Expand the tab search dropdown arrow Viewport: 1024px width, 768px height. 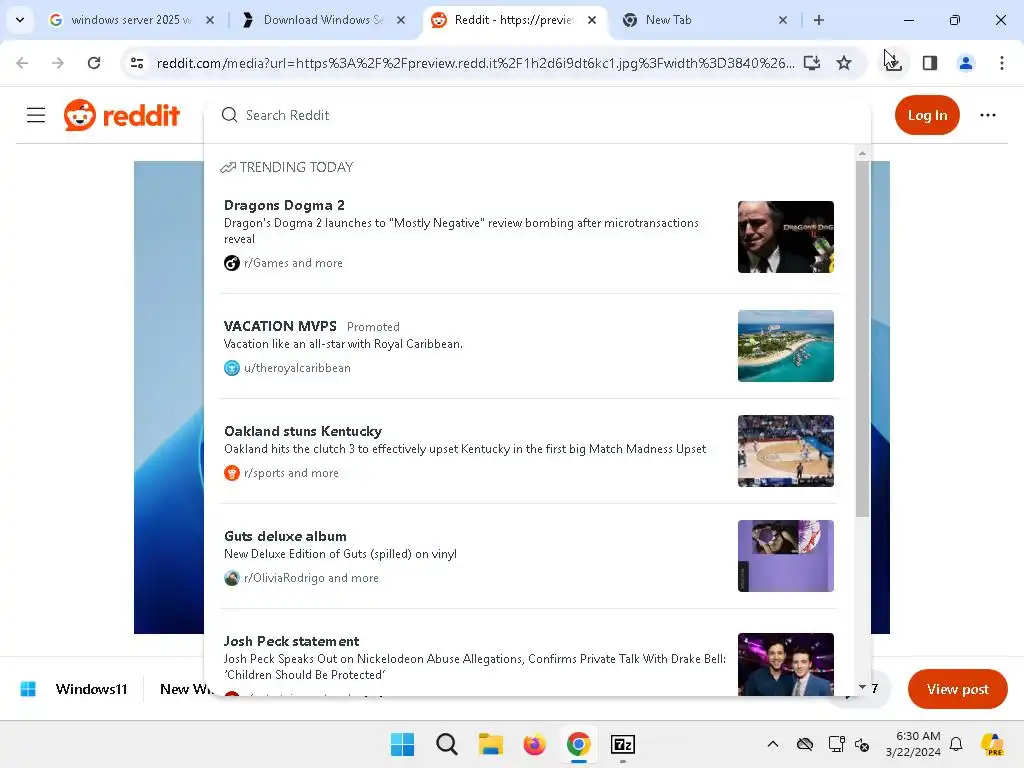click(20, 20)
